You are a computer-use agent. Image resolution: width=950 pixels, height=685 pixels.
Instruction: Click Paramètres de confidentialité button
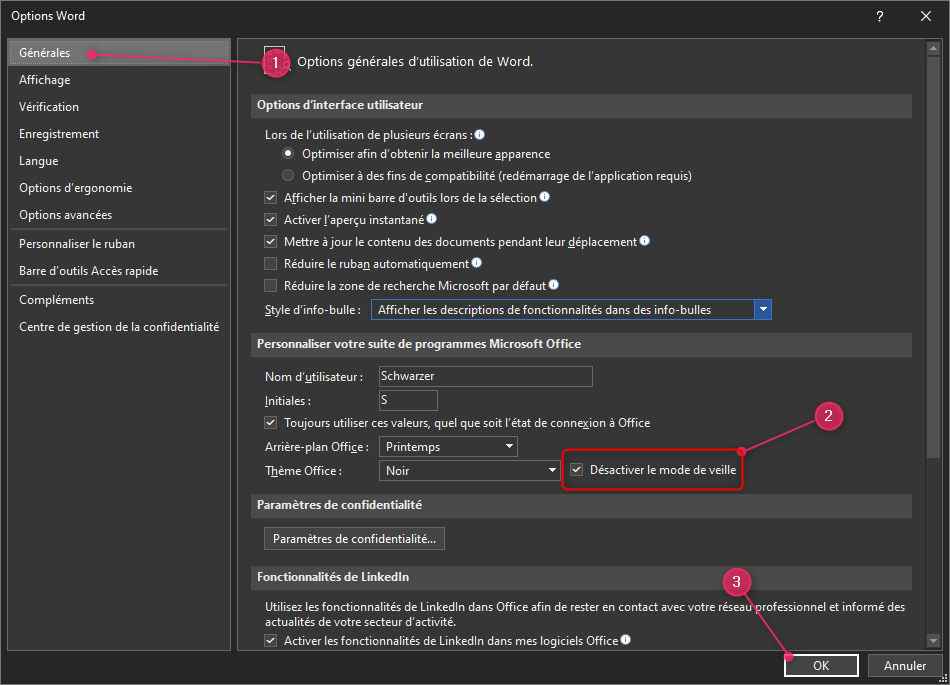click(354, 538)
